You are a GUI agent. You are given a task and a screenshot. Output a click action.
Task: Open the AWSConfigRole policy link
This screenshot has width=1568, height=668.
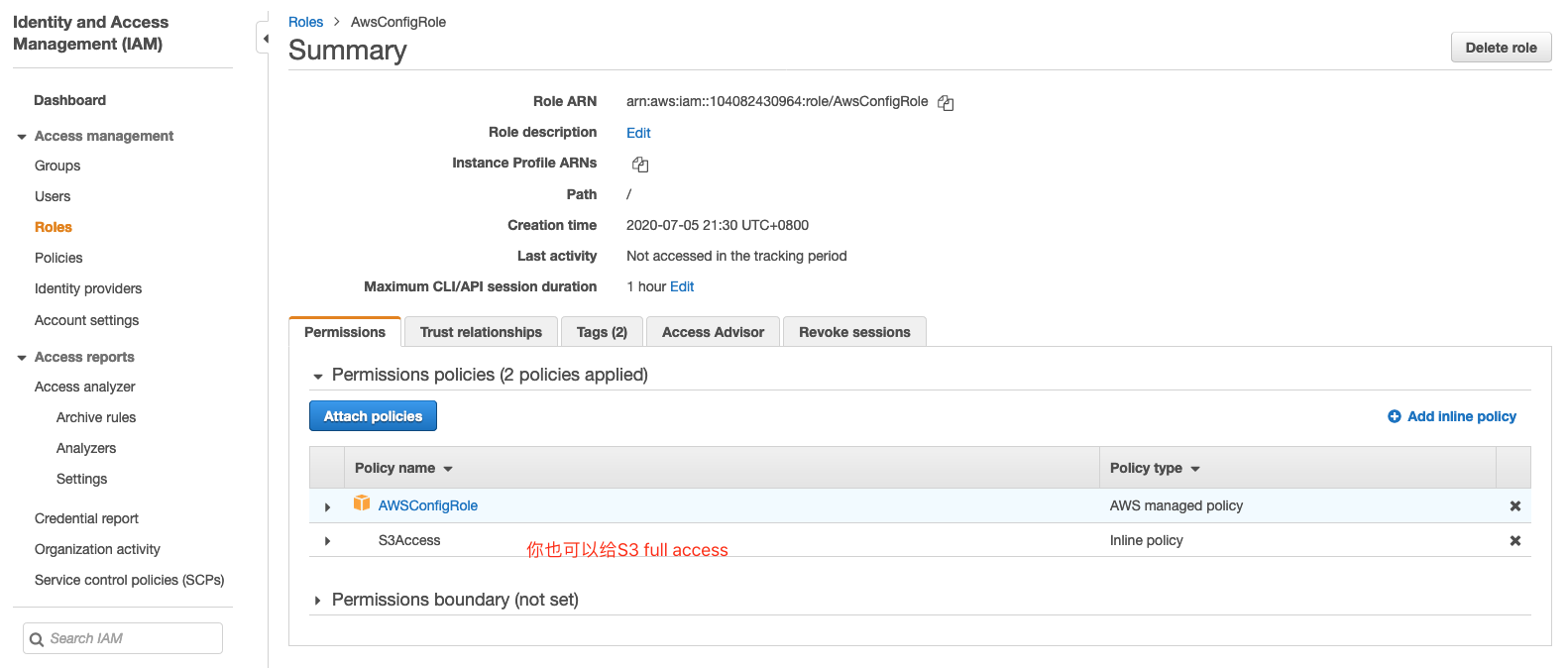coord(428,505)
